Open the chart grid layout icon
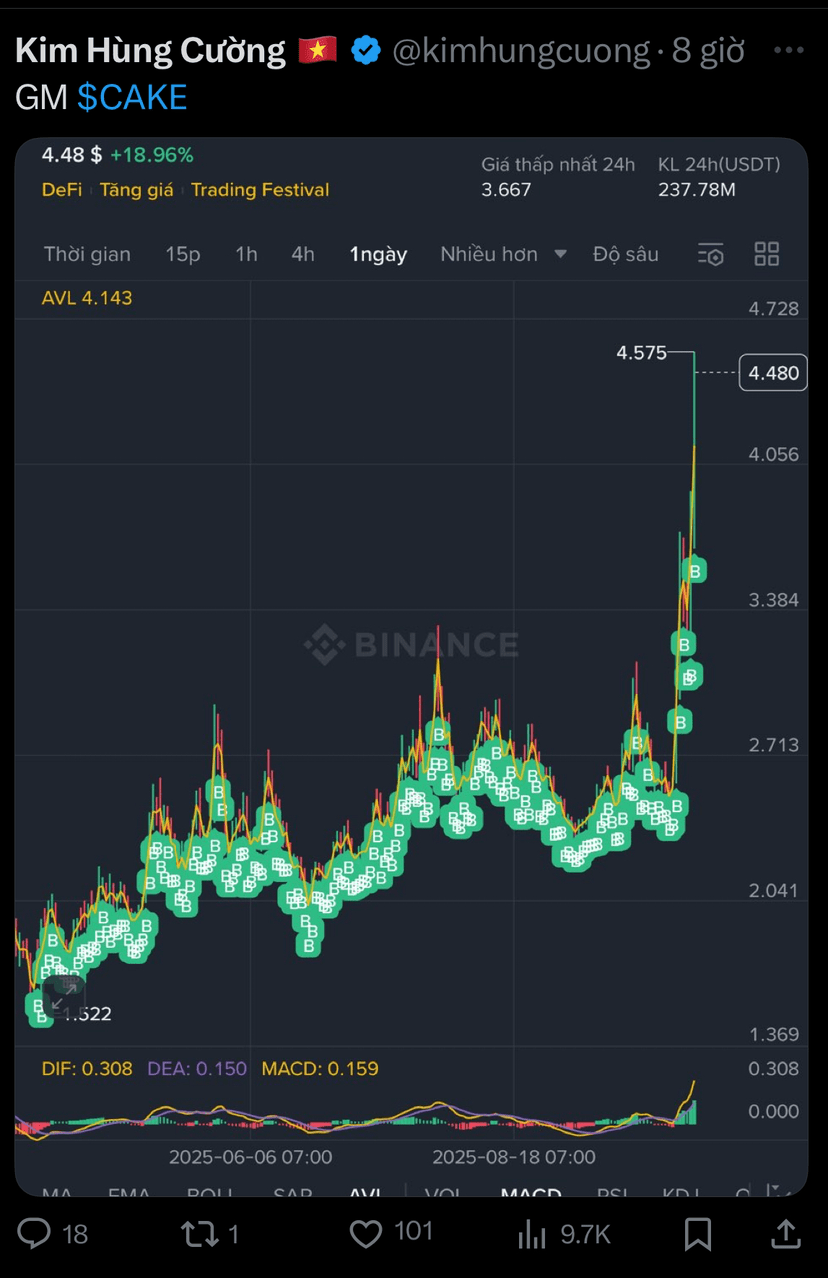This screenshot has width=828, height=1278. tap(767, 254)
